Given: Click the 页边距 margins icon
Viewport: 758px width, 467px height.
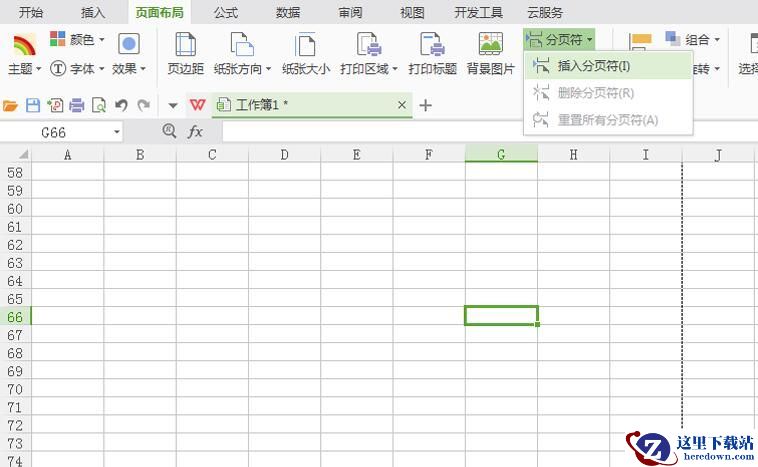Looking at the screenshot, I should pyautogui.click(x=186, y=44).
